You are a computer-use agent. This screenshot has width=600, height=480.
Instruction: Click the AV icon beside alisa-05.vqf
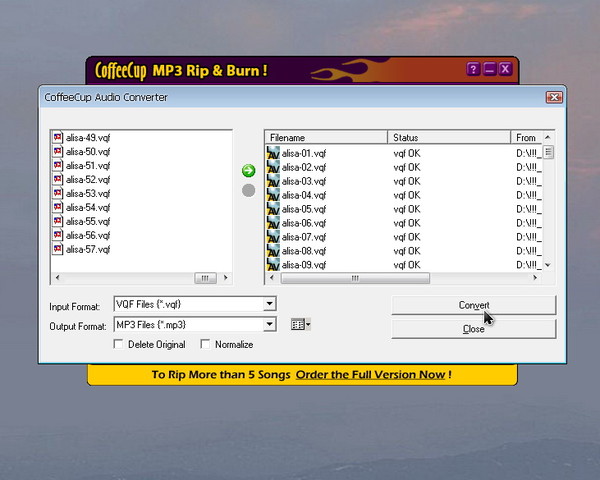coord(273,209)
